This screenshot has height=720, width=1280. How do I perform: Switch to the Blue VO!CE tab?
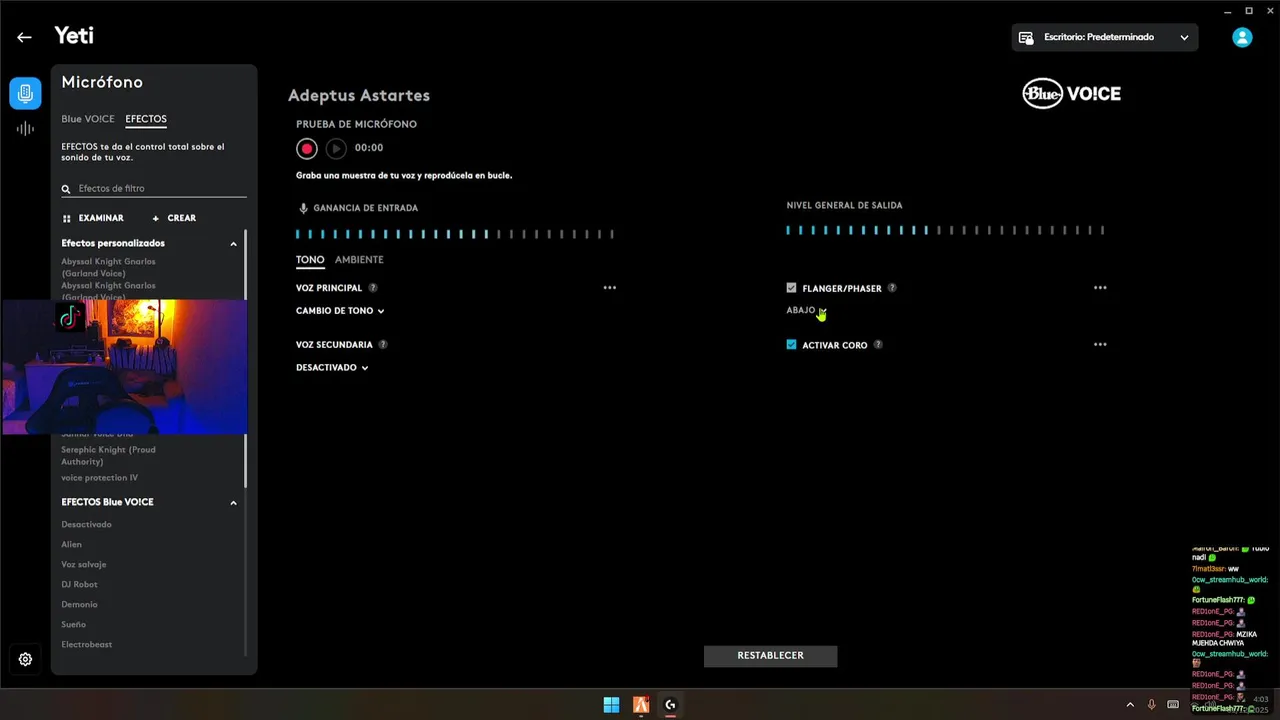pyautogui.click(x=88, y=119)
